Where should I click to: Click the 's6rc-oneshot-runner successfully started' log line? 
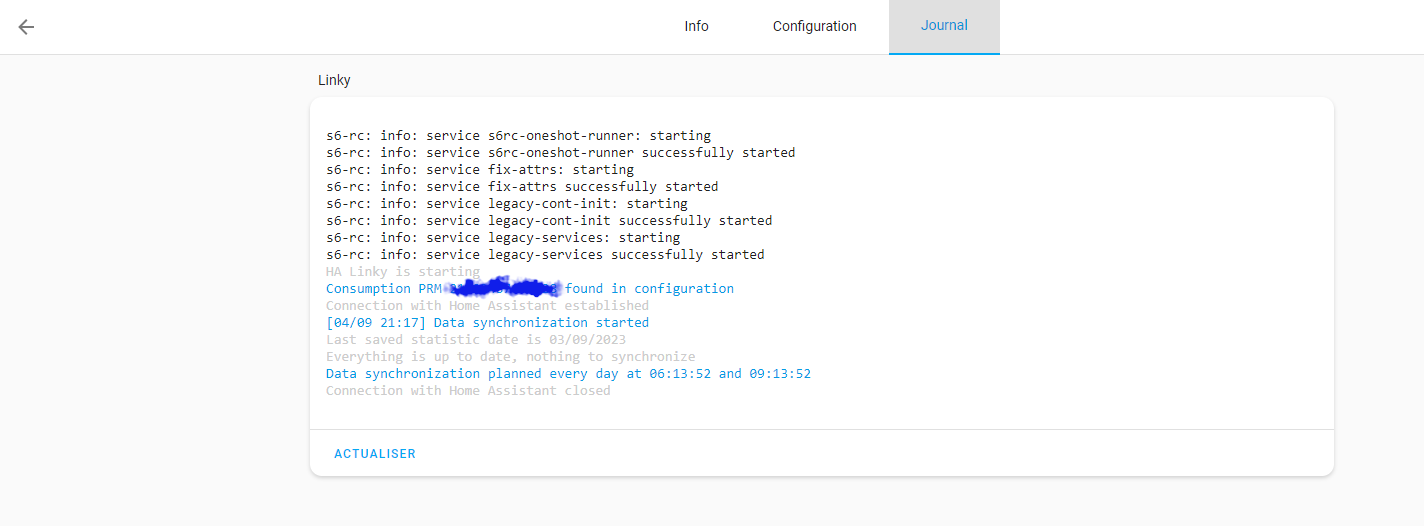coord(560,153)
